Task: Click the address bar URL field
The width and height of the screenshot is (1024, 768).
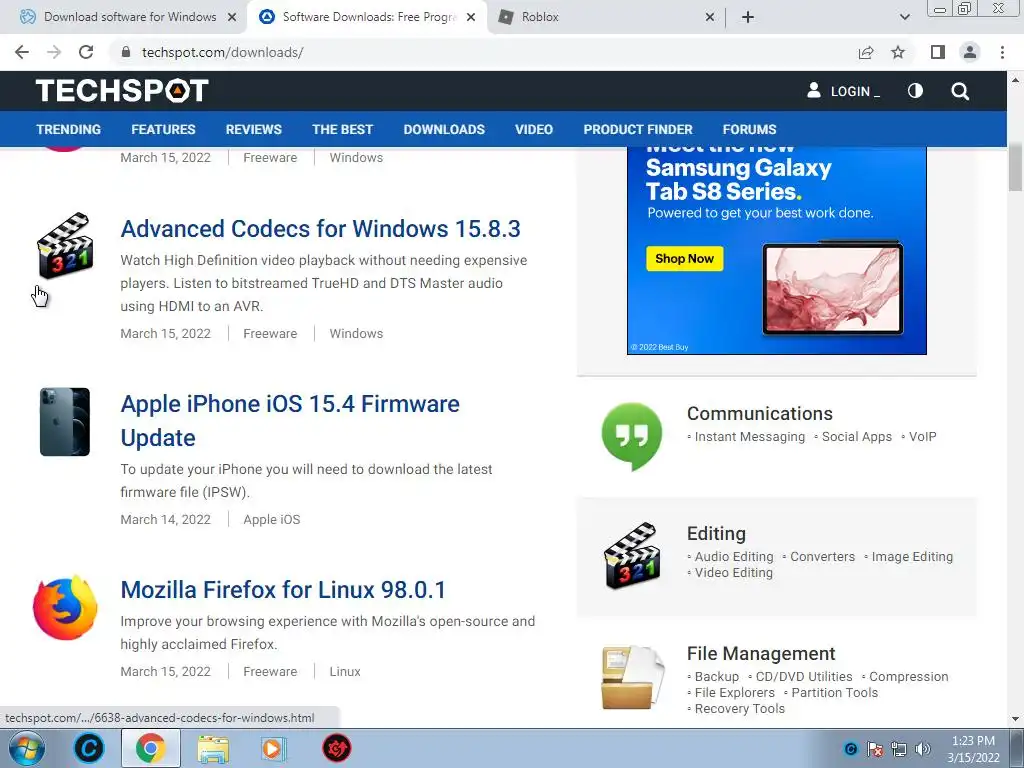Action: click(483, 52)
